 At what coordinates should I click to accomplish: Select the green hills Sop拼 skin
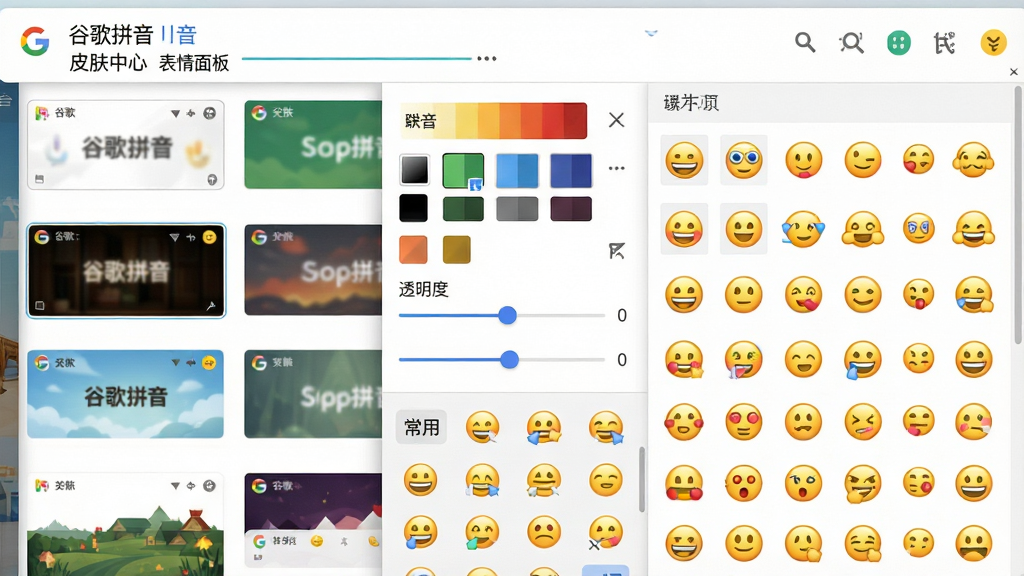point(313,144)
